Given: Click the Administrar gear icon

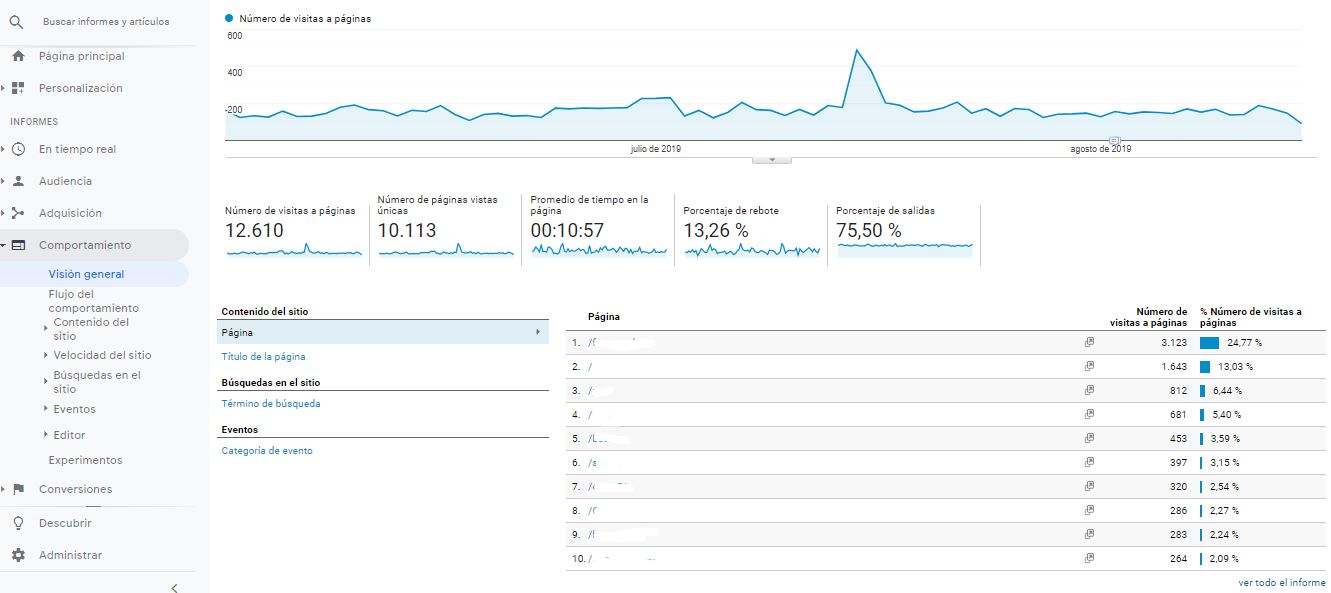Looking at the screenshot, I should point(18,555).
